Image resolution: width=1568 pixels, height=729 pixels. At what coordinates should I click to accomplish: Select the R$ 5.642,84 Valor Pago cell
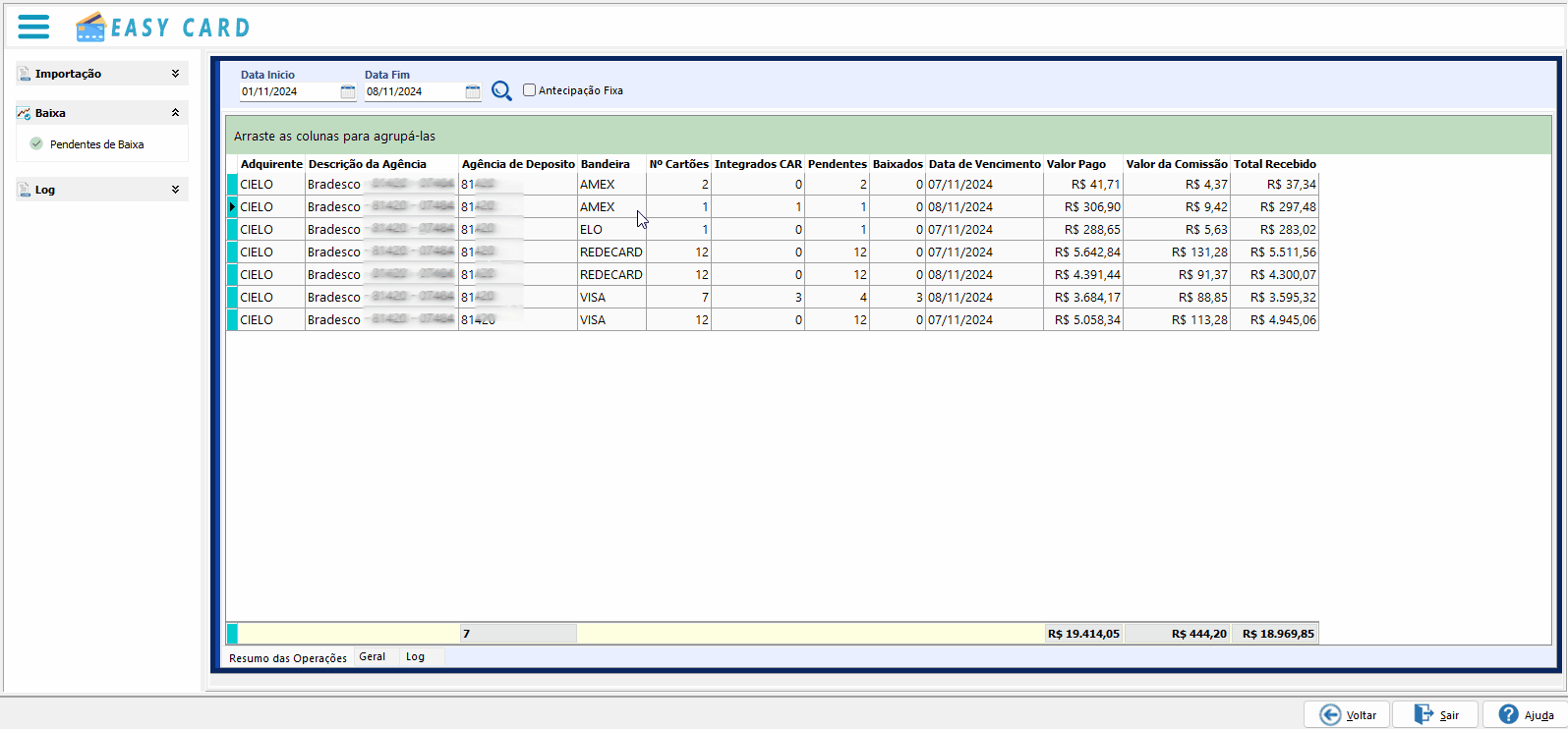(1083, 252)
